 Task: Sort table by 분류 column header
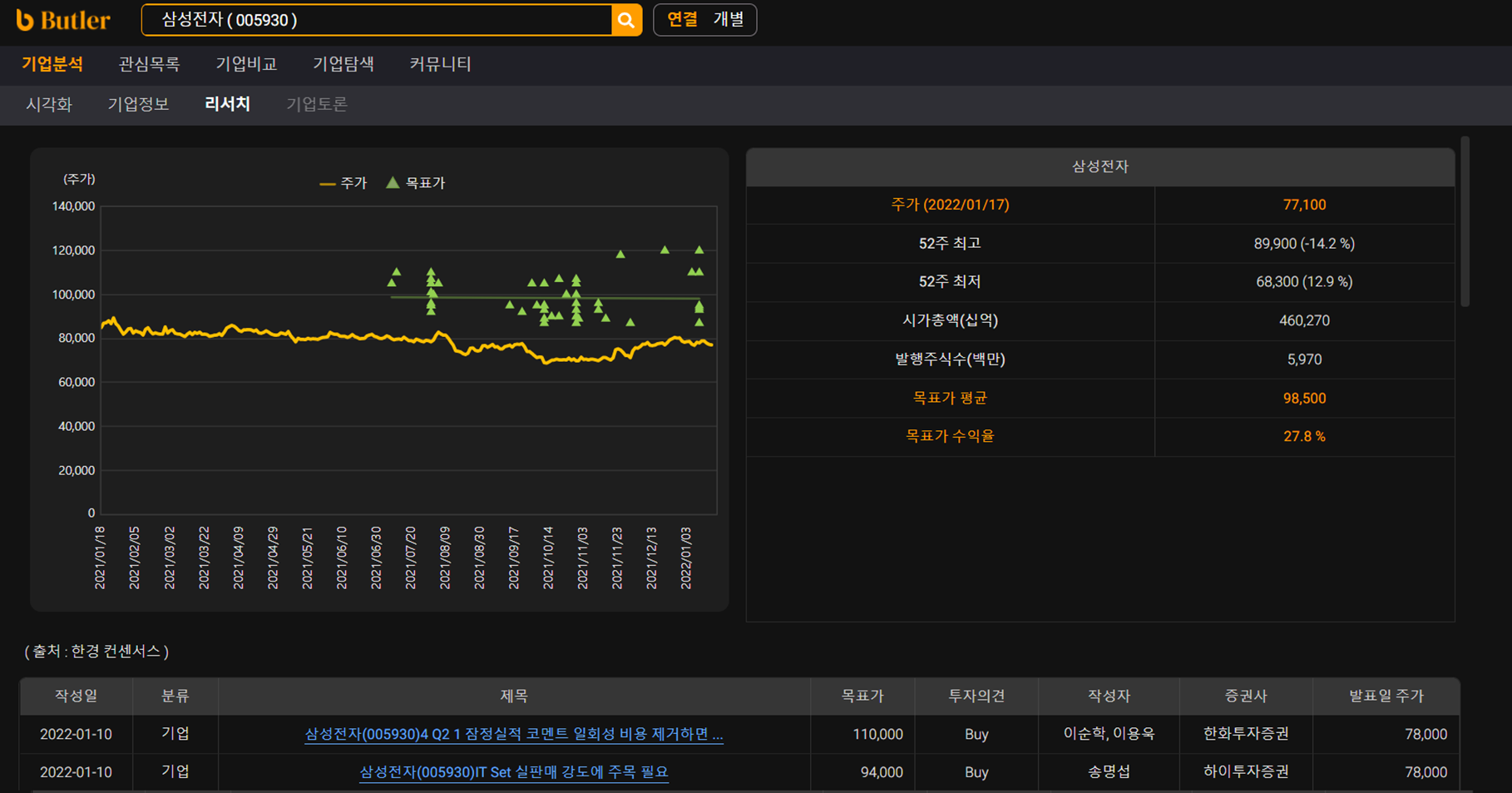click(175, 696)
